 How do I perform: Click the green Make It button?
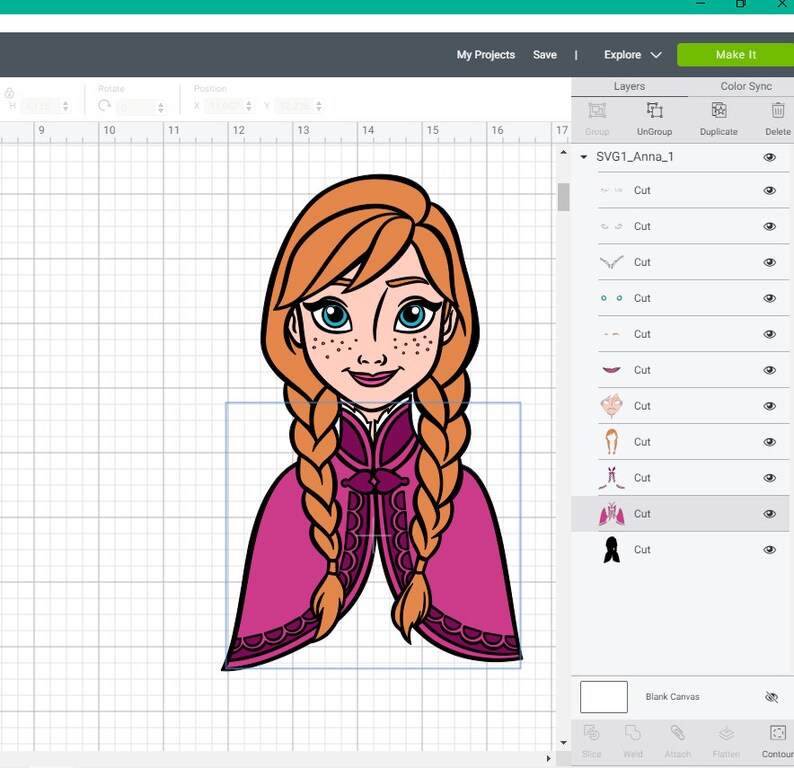pyautogui.click(x=735, y=55)
